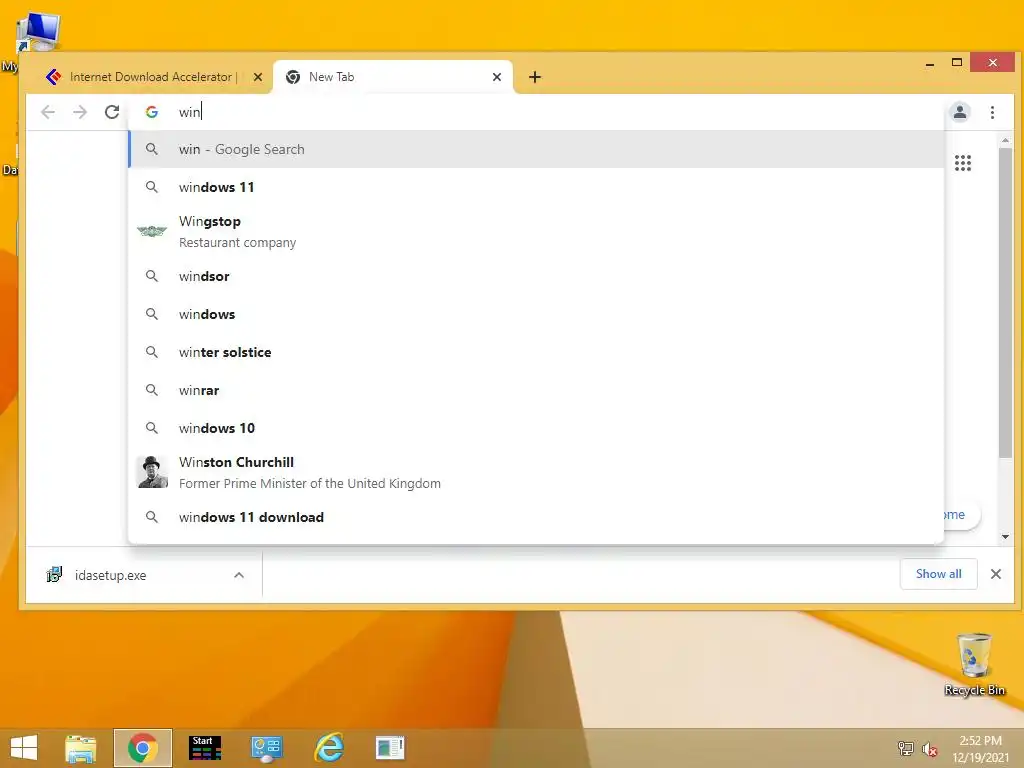
Task: Close the downloads bar
Action: [996, 574]
